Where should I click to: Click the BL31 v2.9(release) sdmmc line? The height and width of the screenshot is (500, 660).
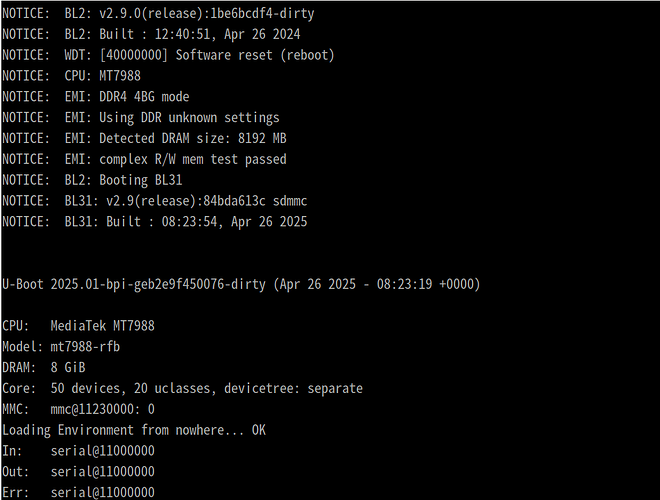[x=154, y=201]
